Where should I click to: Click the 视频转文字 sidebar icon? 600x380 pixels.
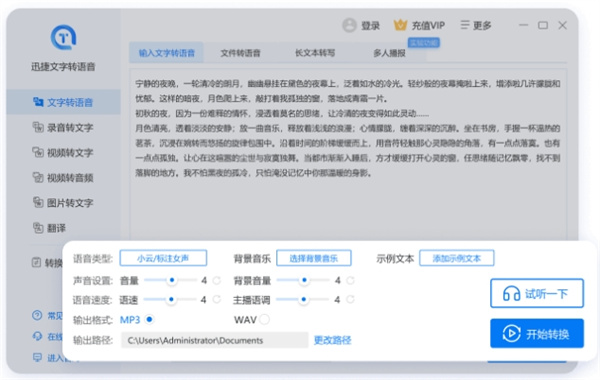(x=38, y=152)
